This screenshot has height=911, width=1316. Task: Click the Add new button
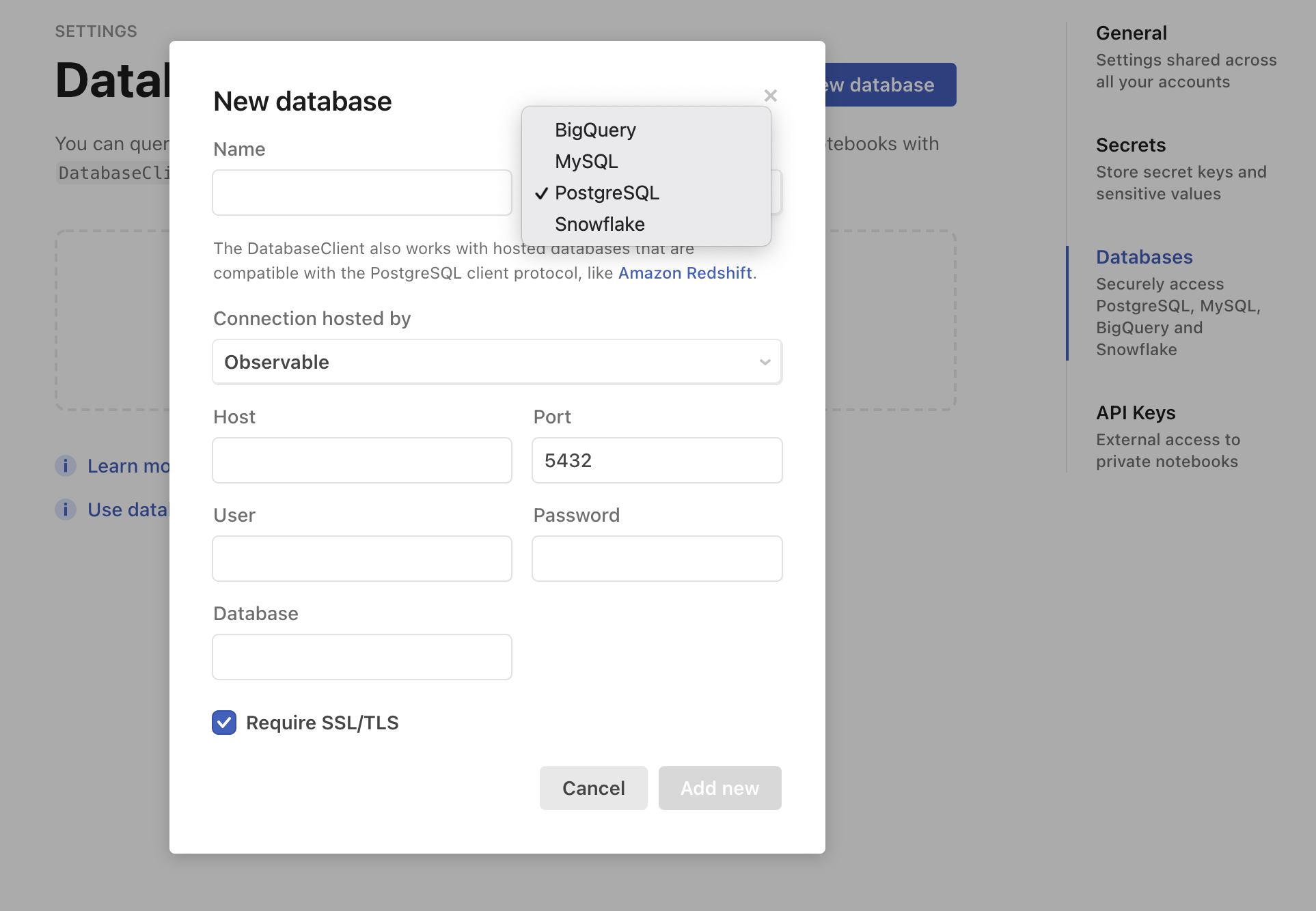[x=719, y=787]
